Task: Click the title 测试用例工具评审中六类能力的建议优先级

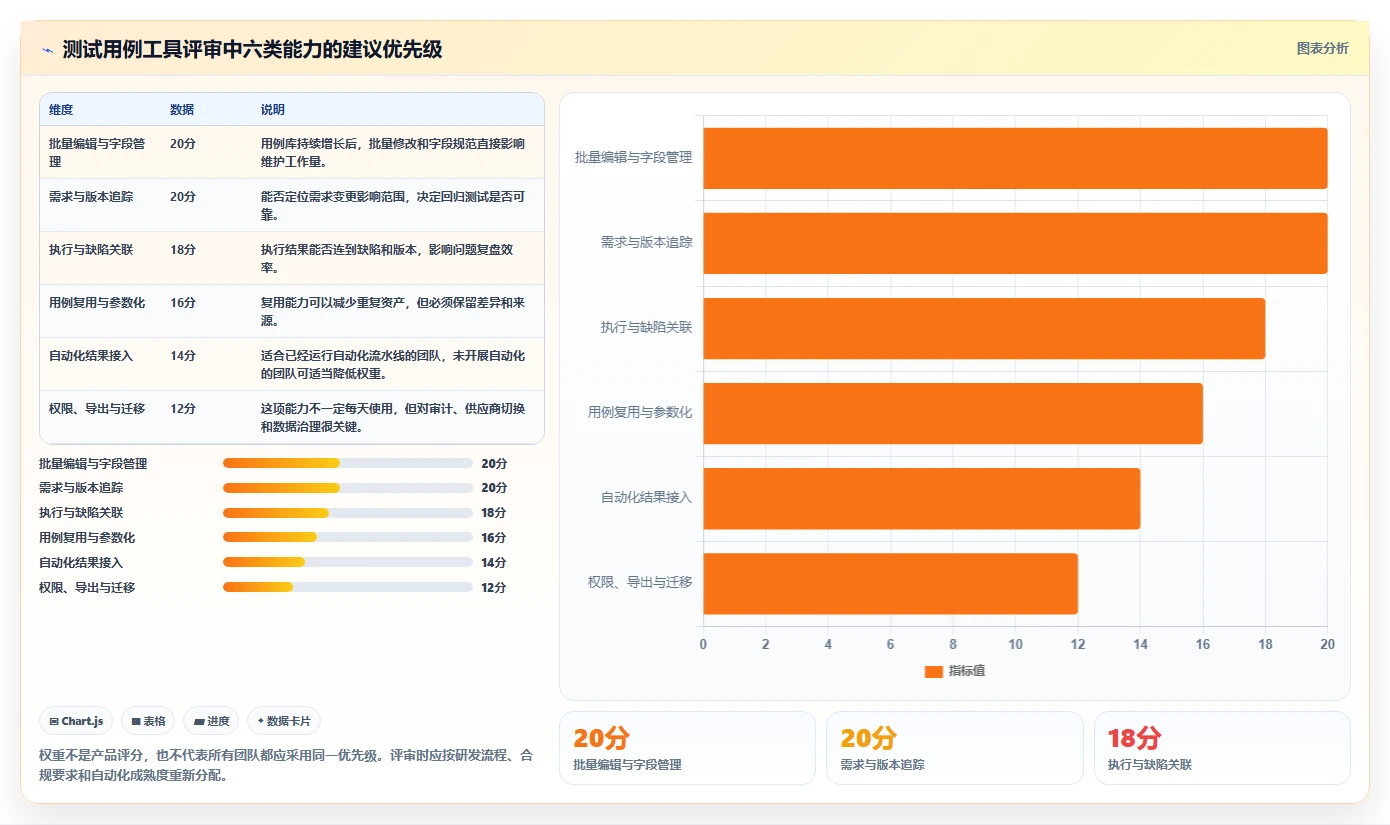Action: [x=252, y=50]
